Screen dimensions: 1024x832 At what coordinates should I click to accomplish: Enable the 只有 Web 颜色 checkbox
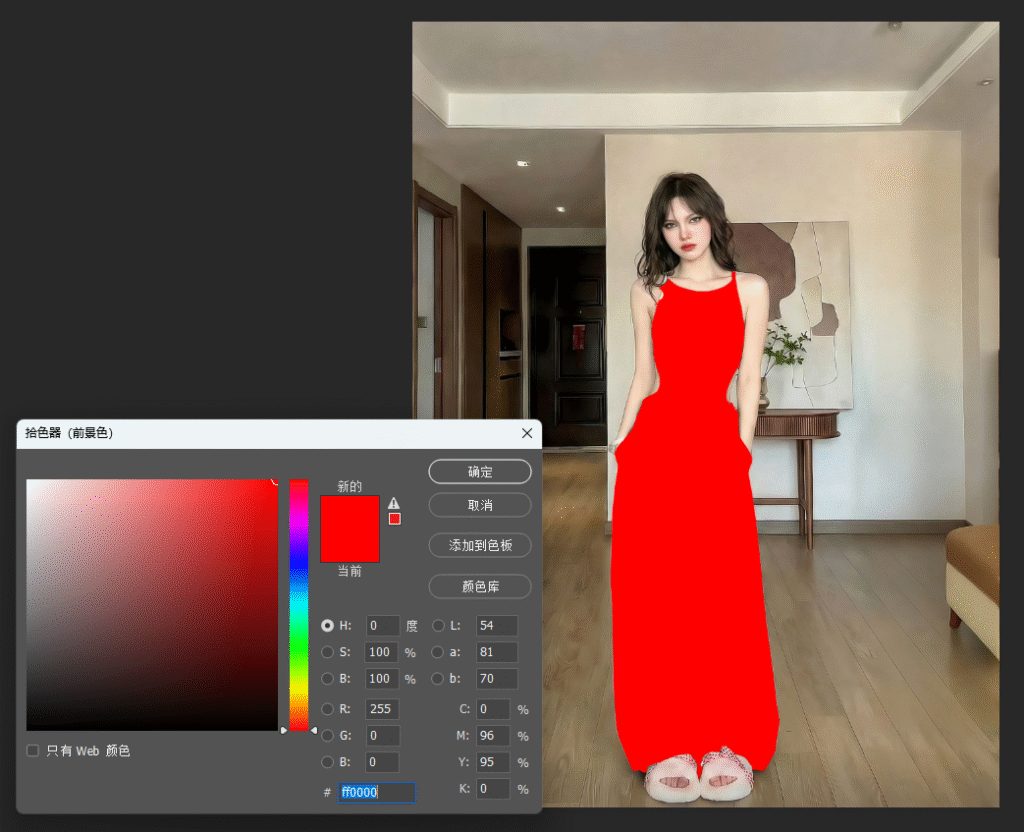click(x=33, y=750)
